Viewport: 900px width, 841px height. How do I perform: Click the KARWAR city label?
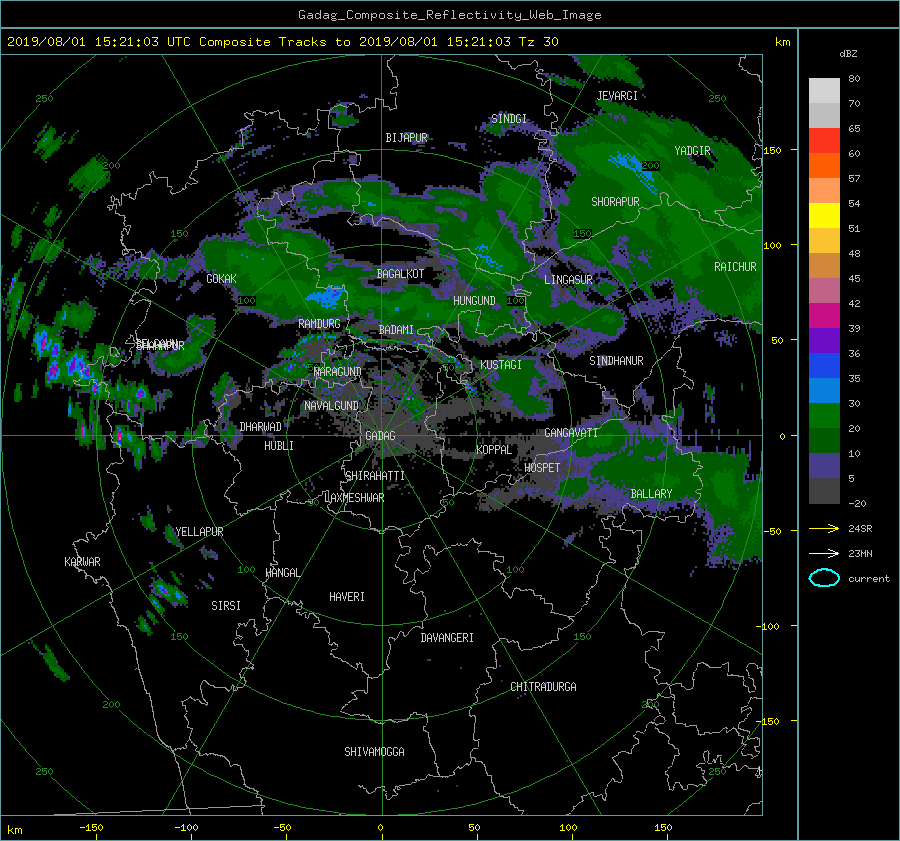[x=82, y=562]
